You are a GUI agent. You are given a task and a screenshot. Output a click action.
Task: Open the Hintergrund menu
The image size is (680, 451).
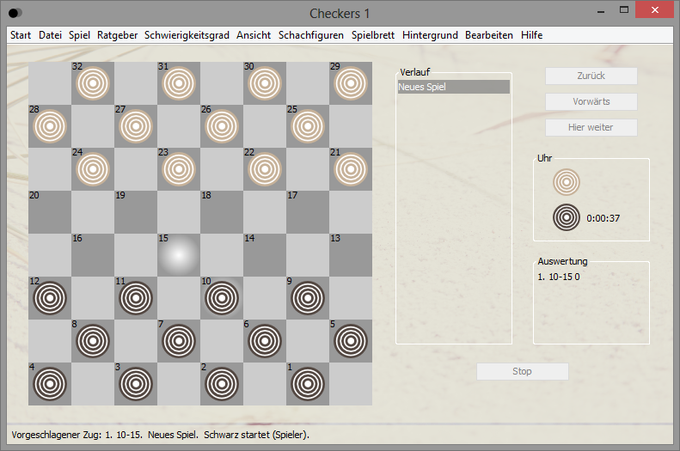(430, 35)
